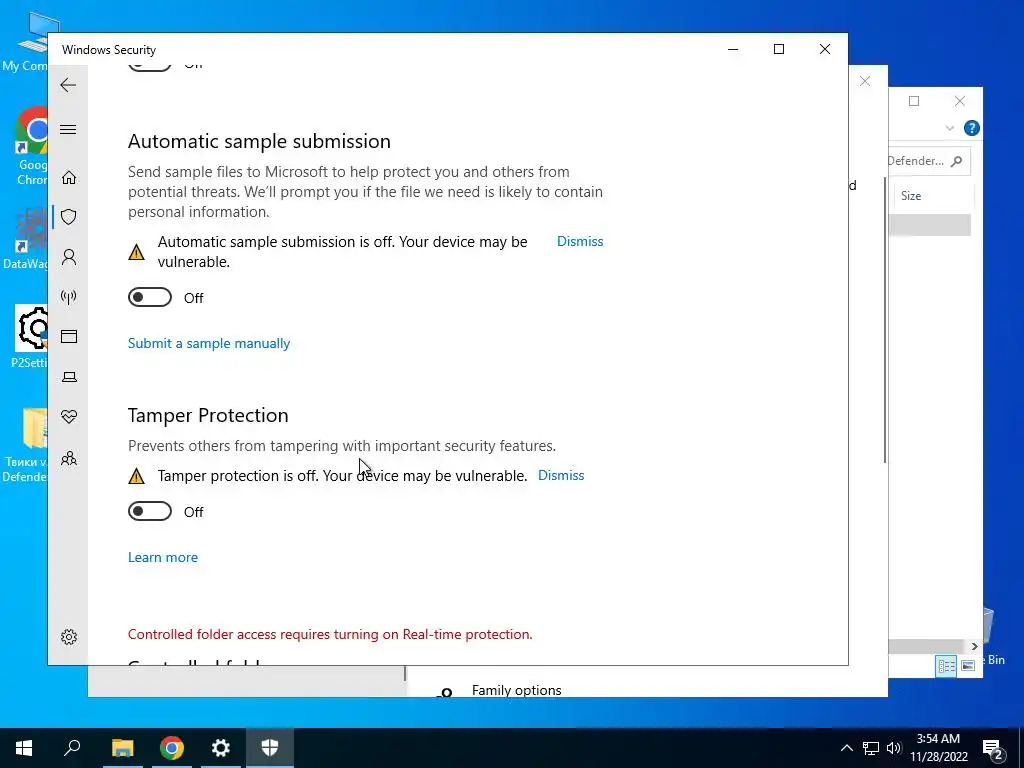The width and height of the screenshot is (1024, 768).
Task: Click the File Explorer search box
Action: [929, 161]
